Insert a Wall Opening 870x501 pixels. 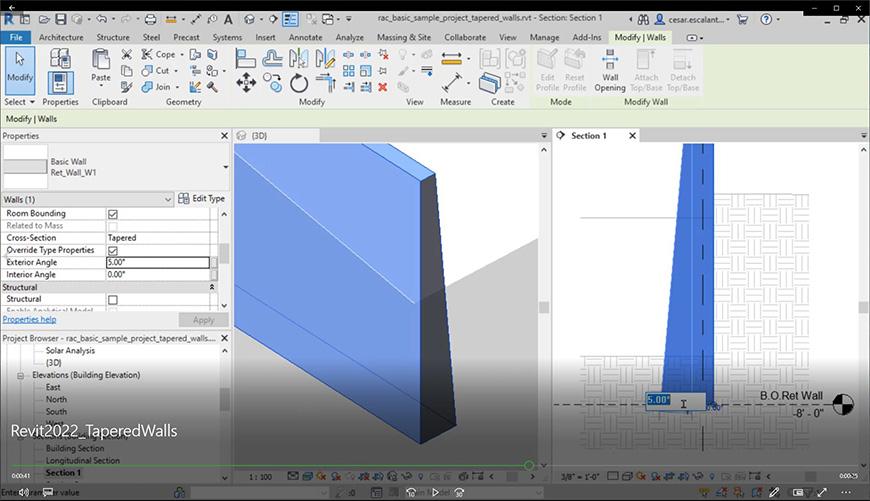[x=610, y=70]
